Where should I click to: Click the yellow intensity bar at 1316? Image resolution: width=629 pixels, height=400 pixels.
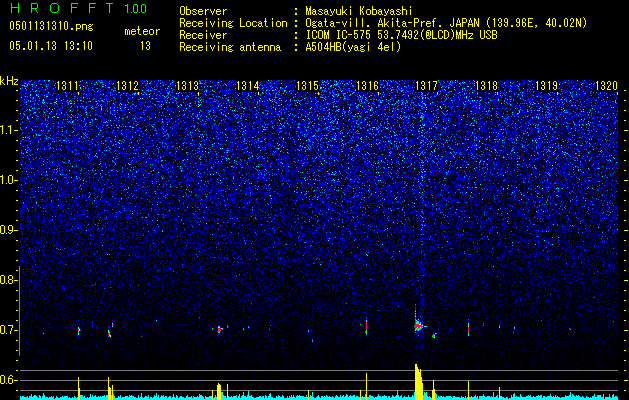366,386
